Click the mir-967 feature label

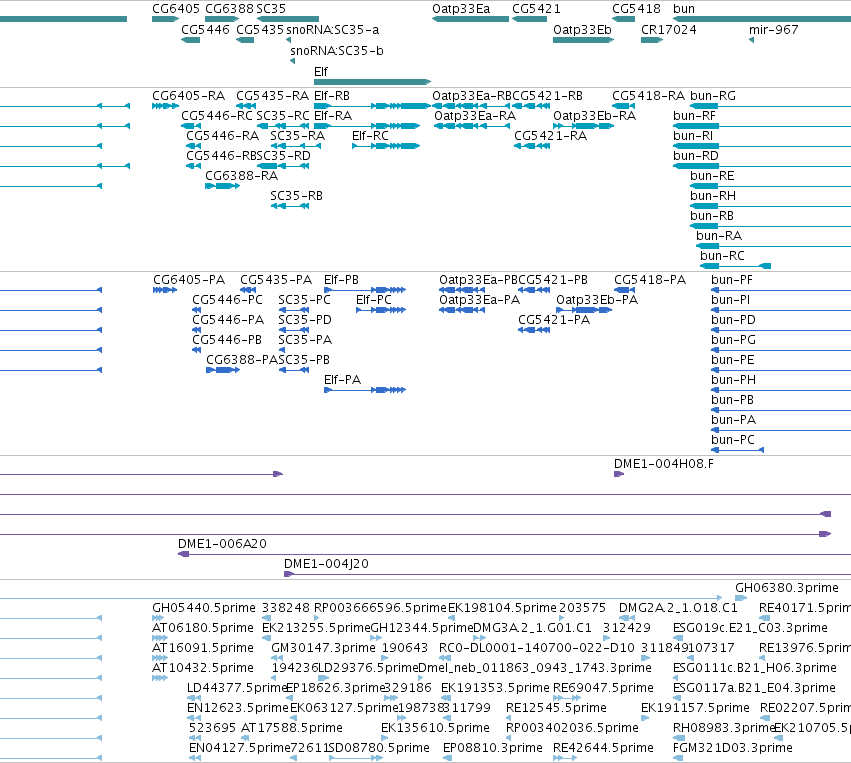pos(773,30)
